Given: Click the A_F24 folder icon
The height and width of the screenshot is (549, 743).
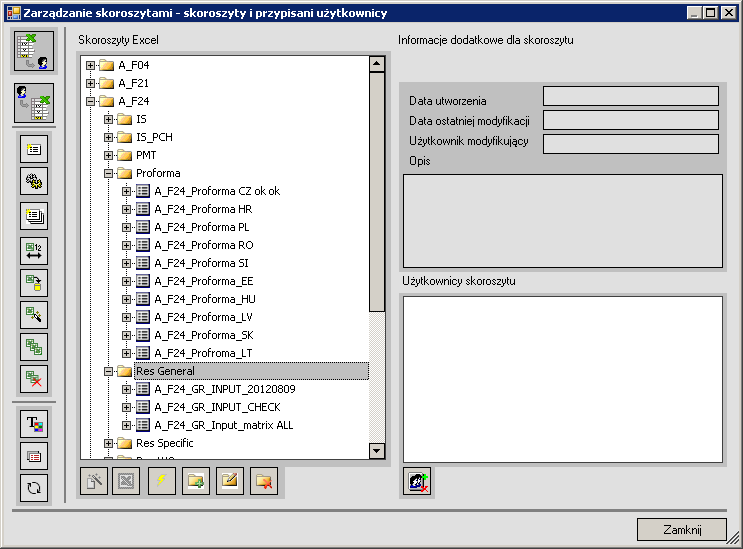Looking at the screenshot, I should tap(107, 101).
